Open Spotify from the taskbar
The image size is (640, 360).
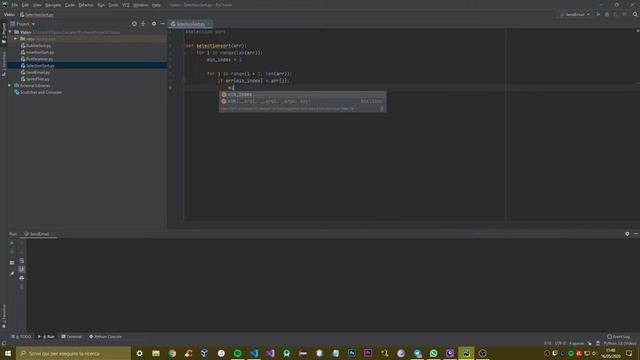238,353
